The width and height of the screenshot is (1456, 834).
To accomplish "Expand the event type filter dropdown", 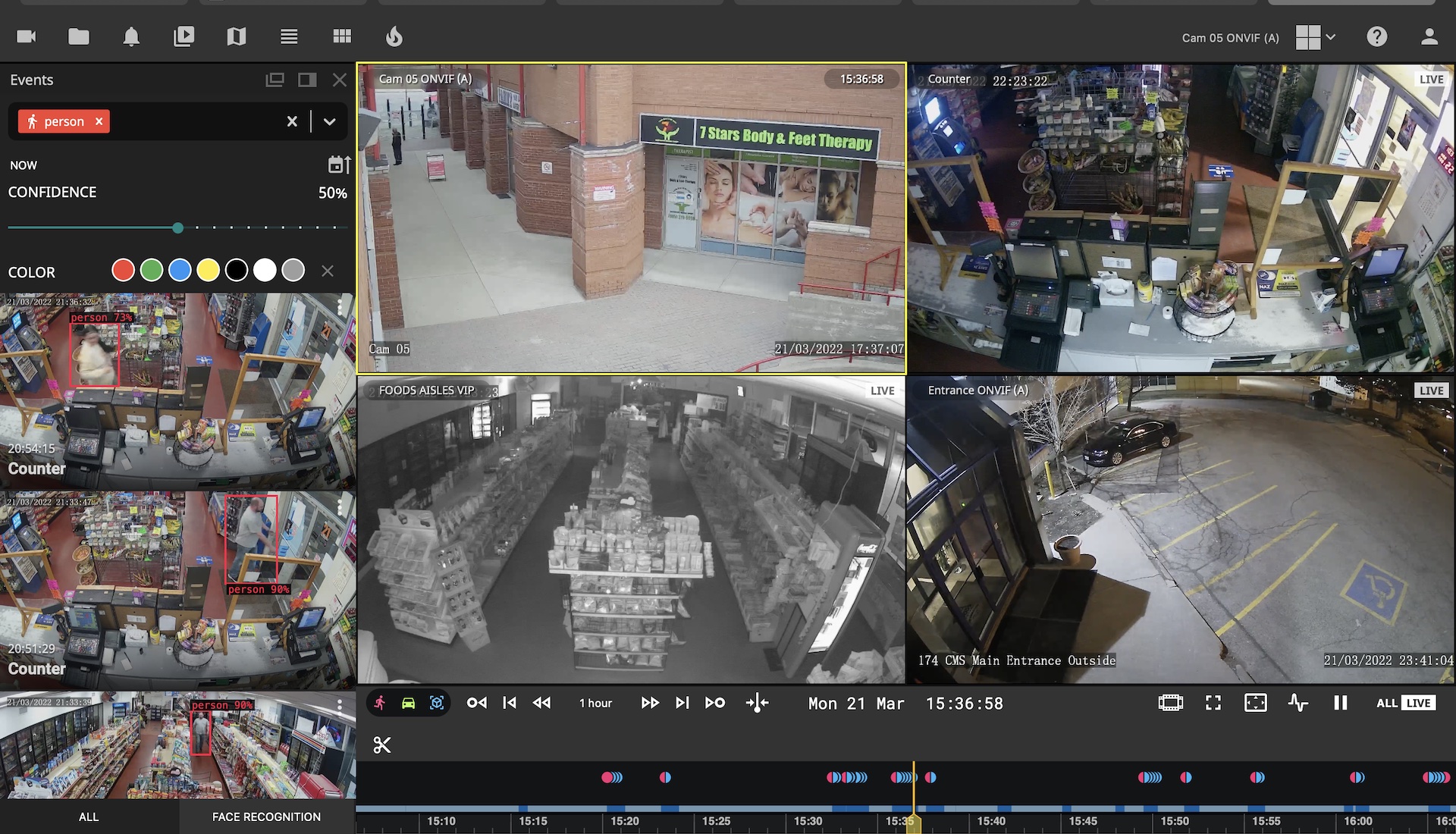I will [x=329, y=121].
